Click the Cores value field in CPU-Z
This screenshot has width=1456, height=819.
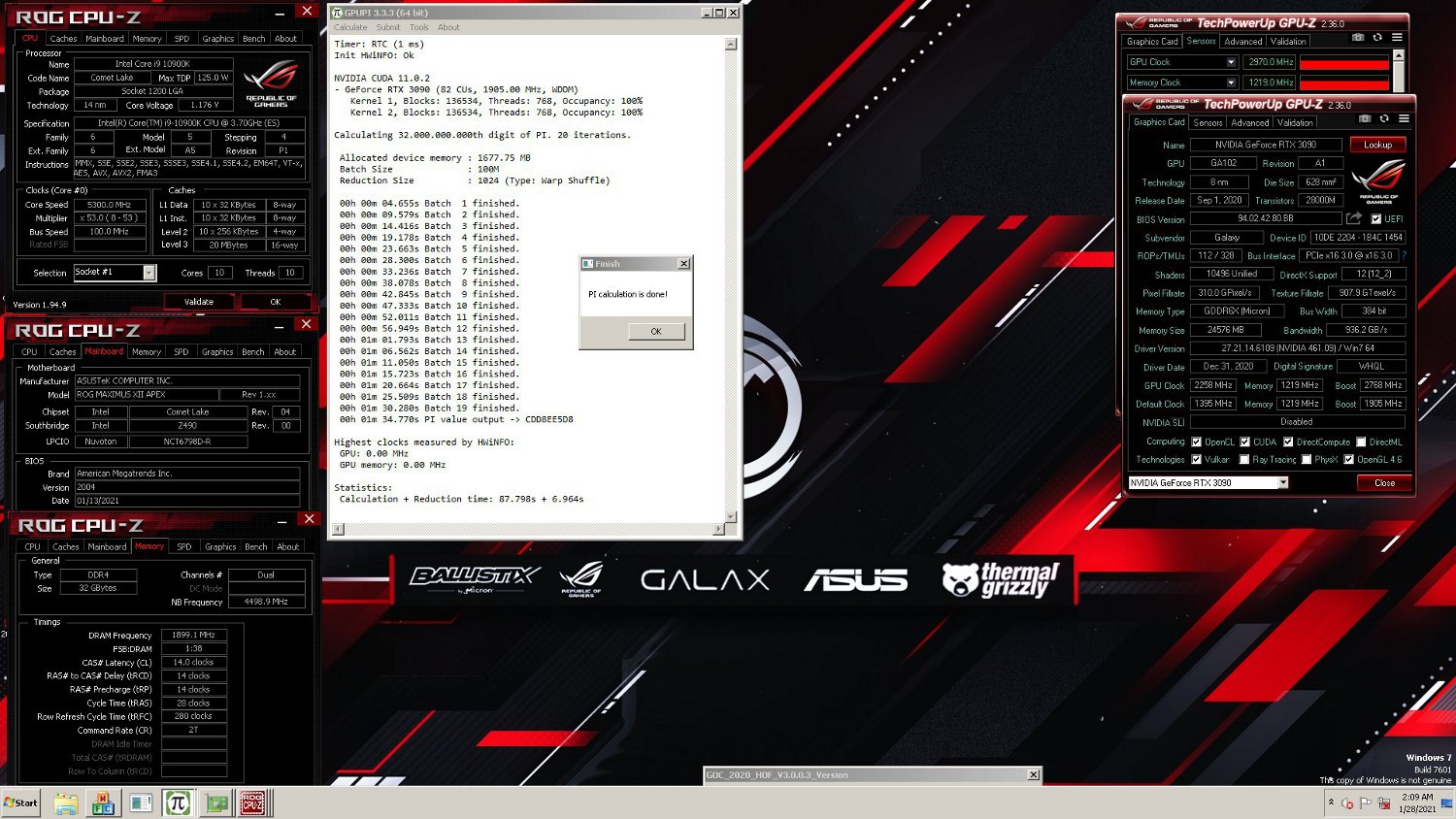point(219,273)
